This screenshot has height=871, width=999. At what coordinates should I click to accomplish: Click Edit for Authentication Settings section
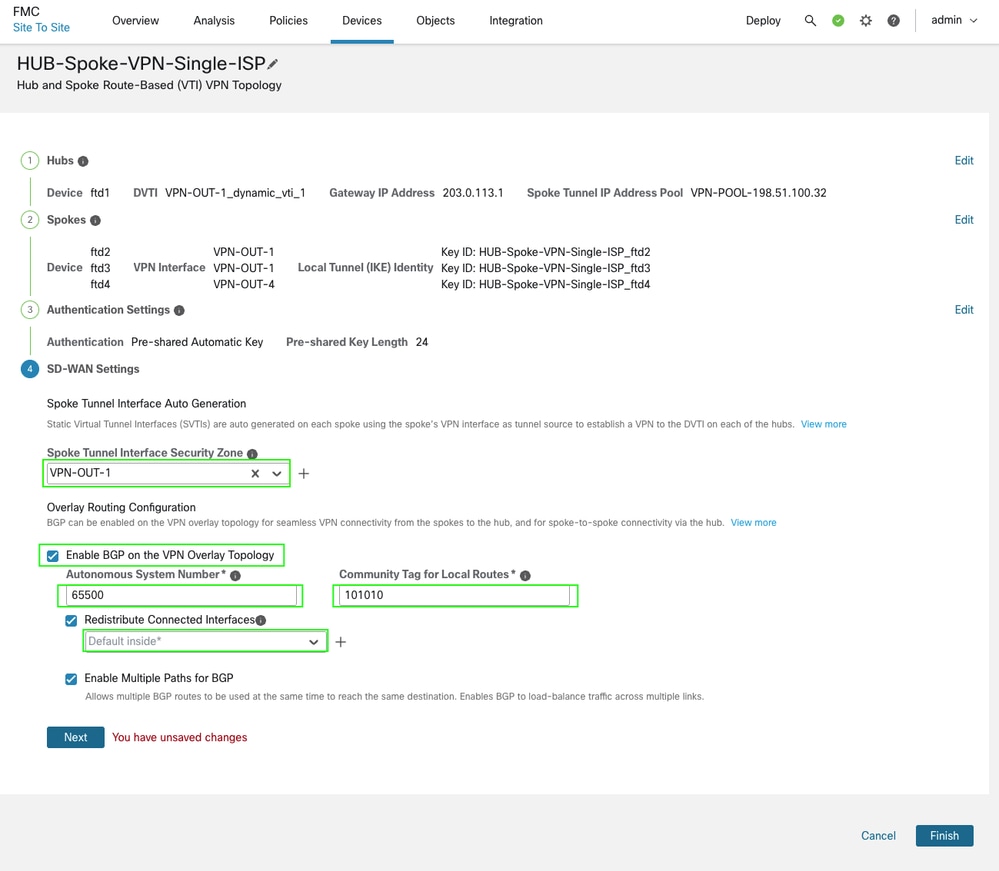963,310
